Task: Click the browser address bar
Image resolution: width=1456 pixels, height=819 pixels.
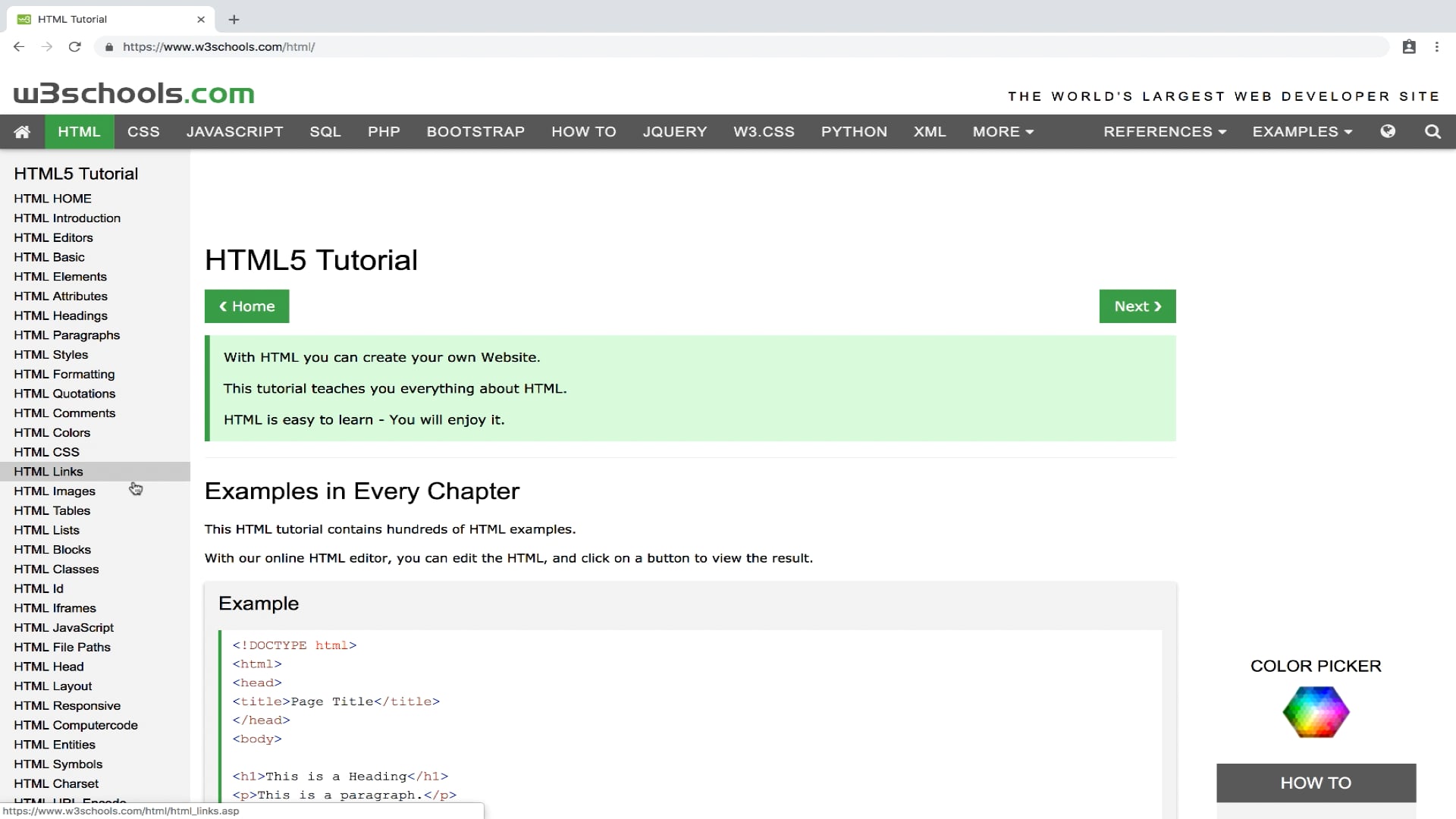Action: coord(682,47)
